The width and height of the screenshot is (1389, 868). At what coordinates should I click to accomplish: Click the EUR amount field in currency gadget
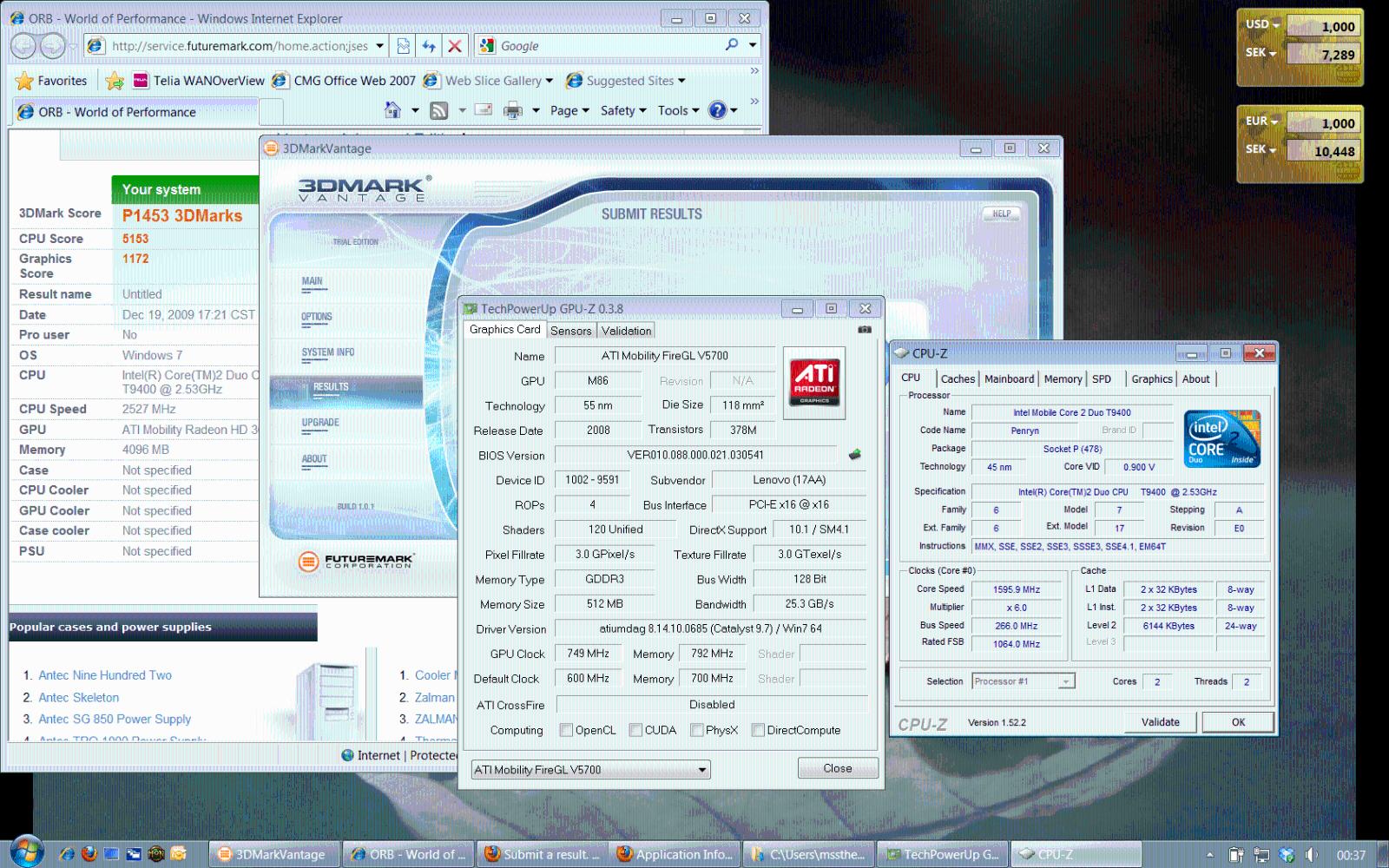(1323, 122)
